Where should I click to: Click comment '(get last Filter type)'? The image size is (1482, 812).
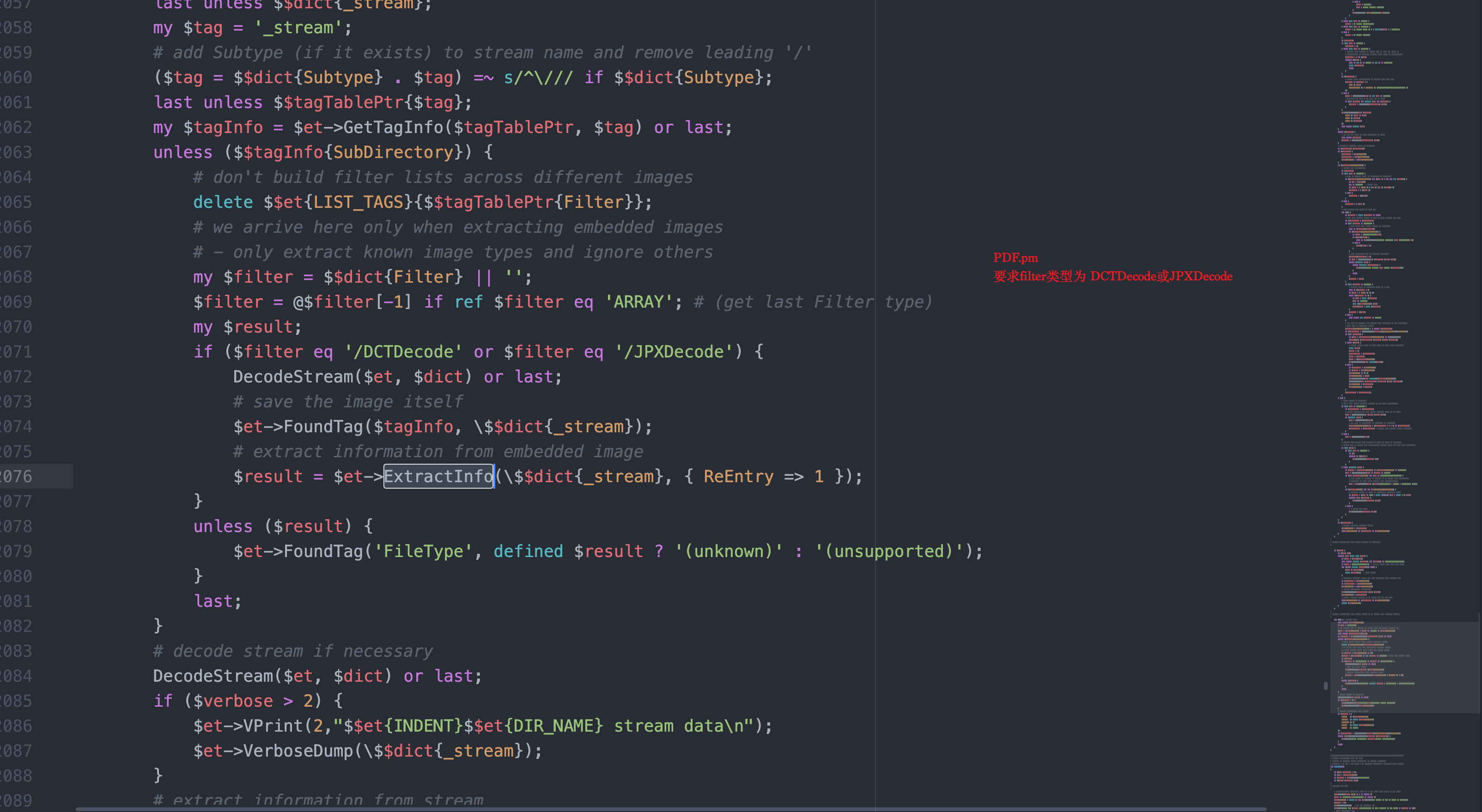click(813, 301)
